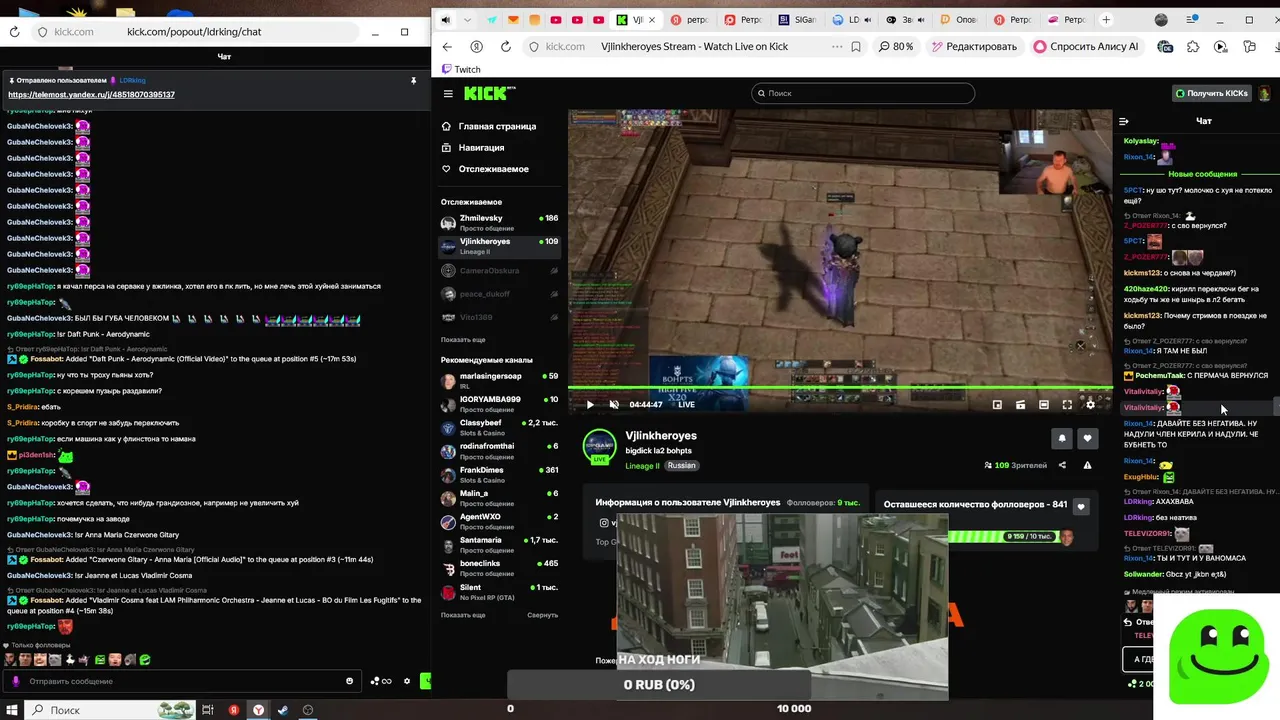
Task: Reload the Kick stream page
Action: point(505,46)
